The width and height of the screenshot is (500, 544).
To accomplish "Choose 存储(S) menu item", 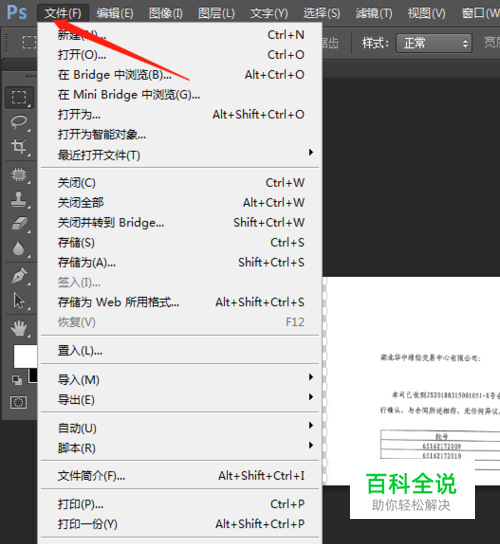I will coord(180,243).
